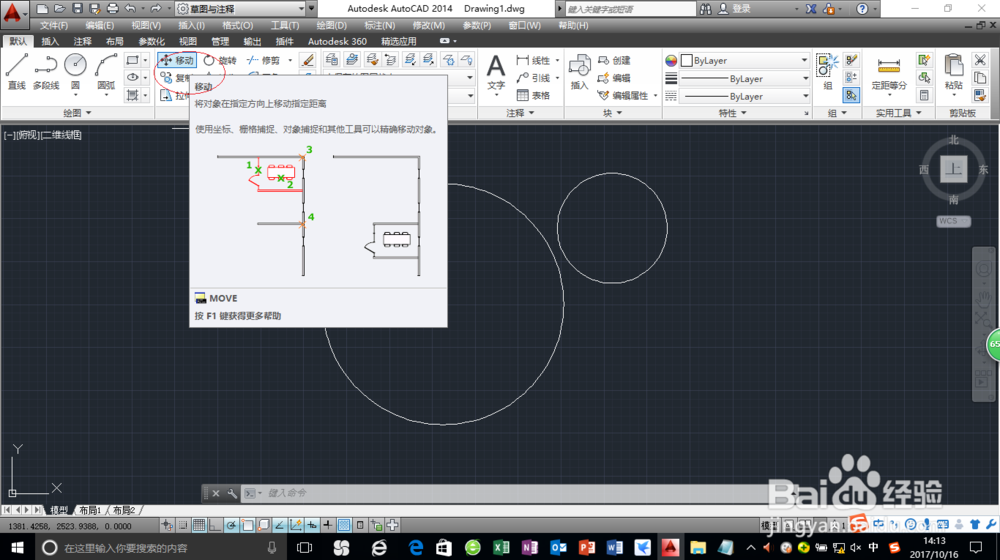
Task: Click the block Edit (编辑) tool
Action: [x=614, y=78]
